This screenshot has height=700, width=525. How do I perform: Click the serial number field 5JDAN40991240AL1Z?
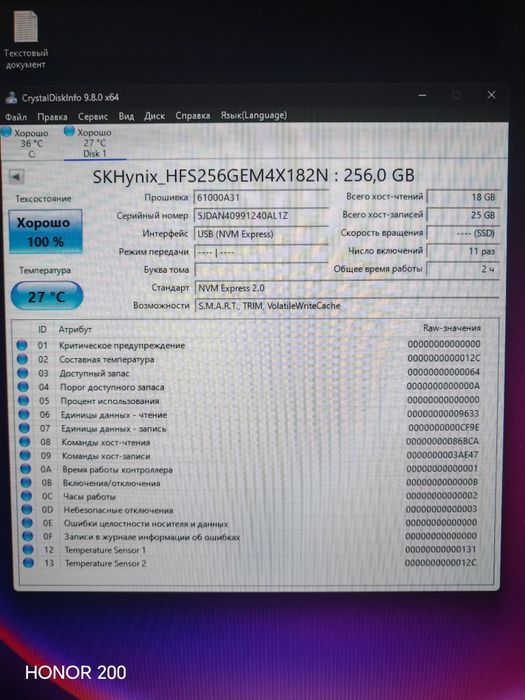click(x=261, y=216)
